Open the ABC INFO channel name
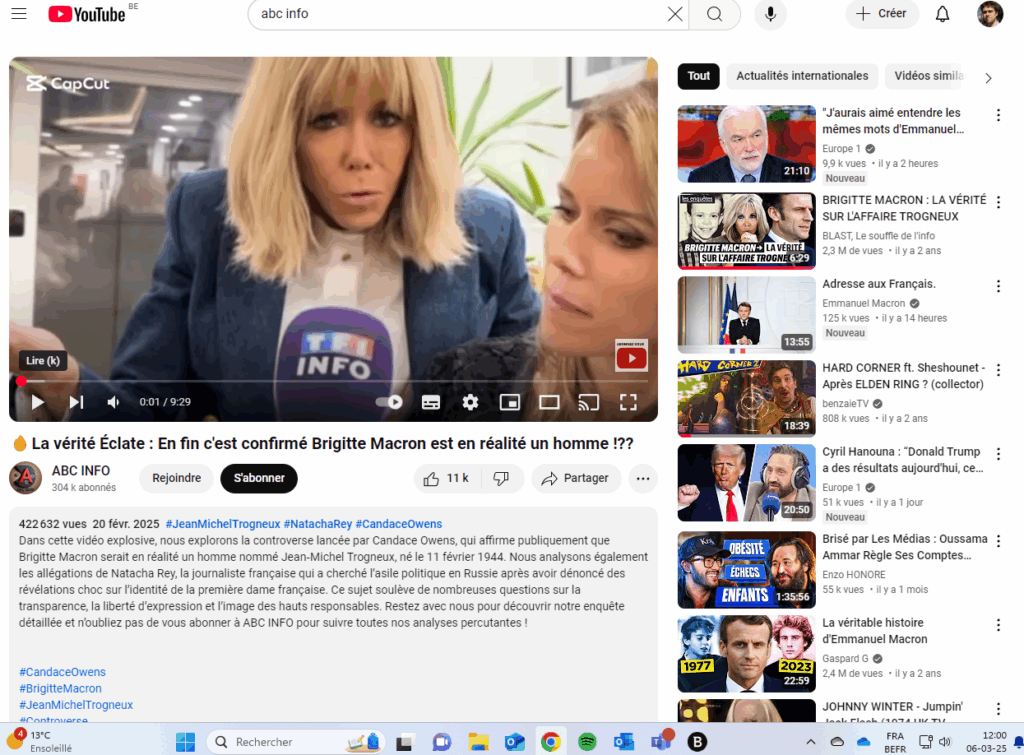Screen dimensions: 1024x755 tap(81, 471)
